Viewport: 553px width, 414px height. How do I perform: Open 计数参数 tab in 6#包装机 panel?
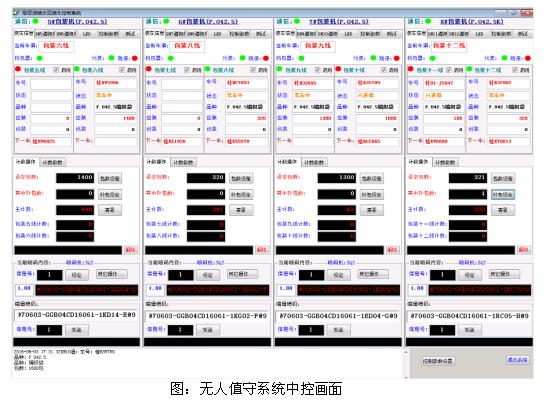(183, 163)
